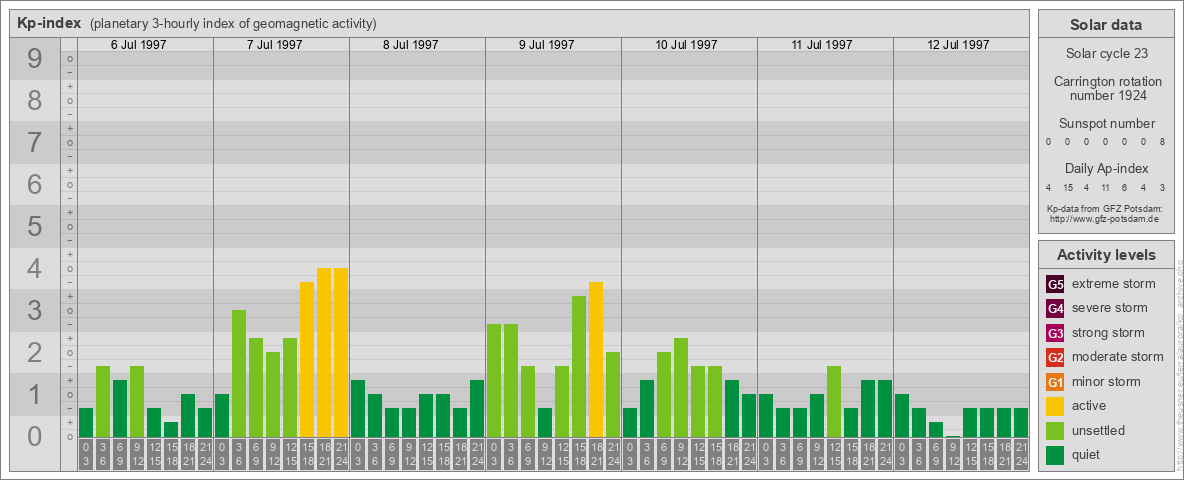This screenshot has width=1184, height=480.
Task: Click the 'Solar data' panel heading
Action: pyautogui.click(x=1105, y=25)
